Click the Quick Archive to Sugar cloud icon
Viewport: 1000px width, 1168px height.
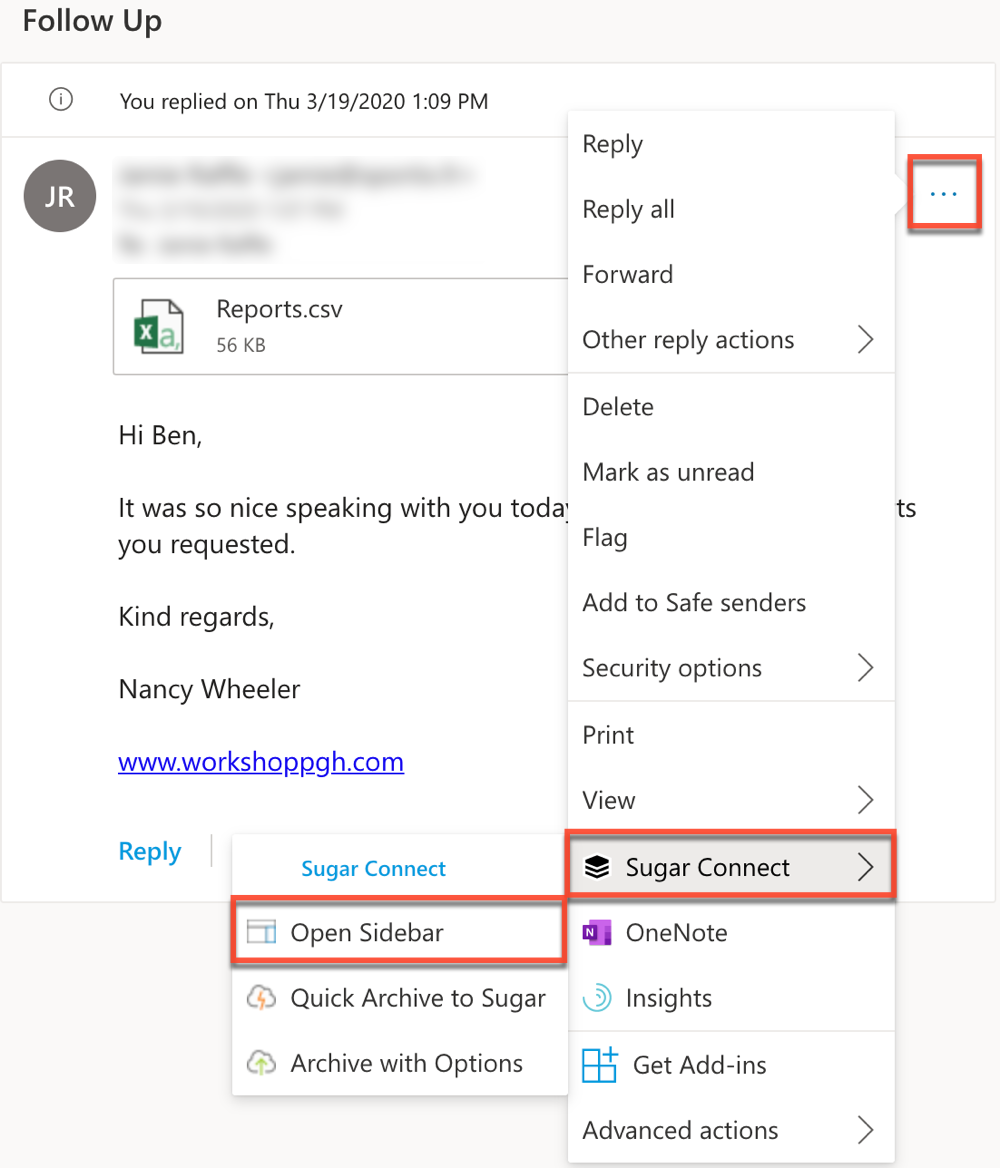point(261,998)
